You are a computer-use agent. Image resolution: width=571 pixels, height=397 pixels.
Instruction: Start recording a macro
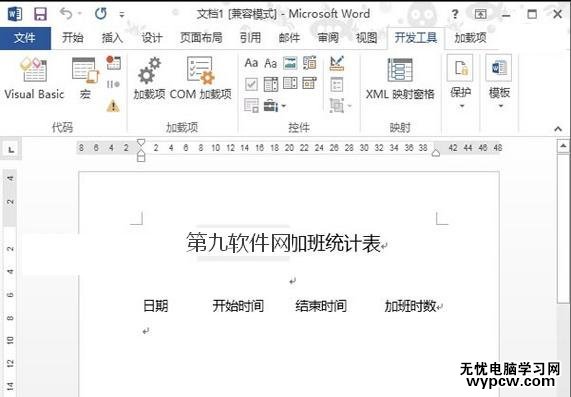coord(113,63)
